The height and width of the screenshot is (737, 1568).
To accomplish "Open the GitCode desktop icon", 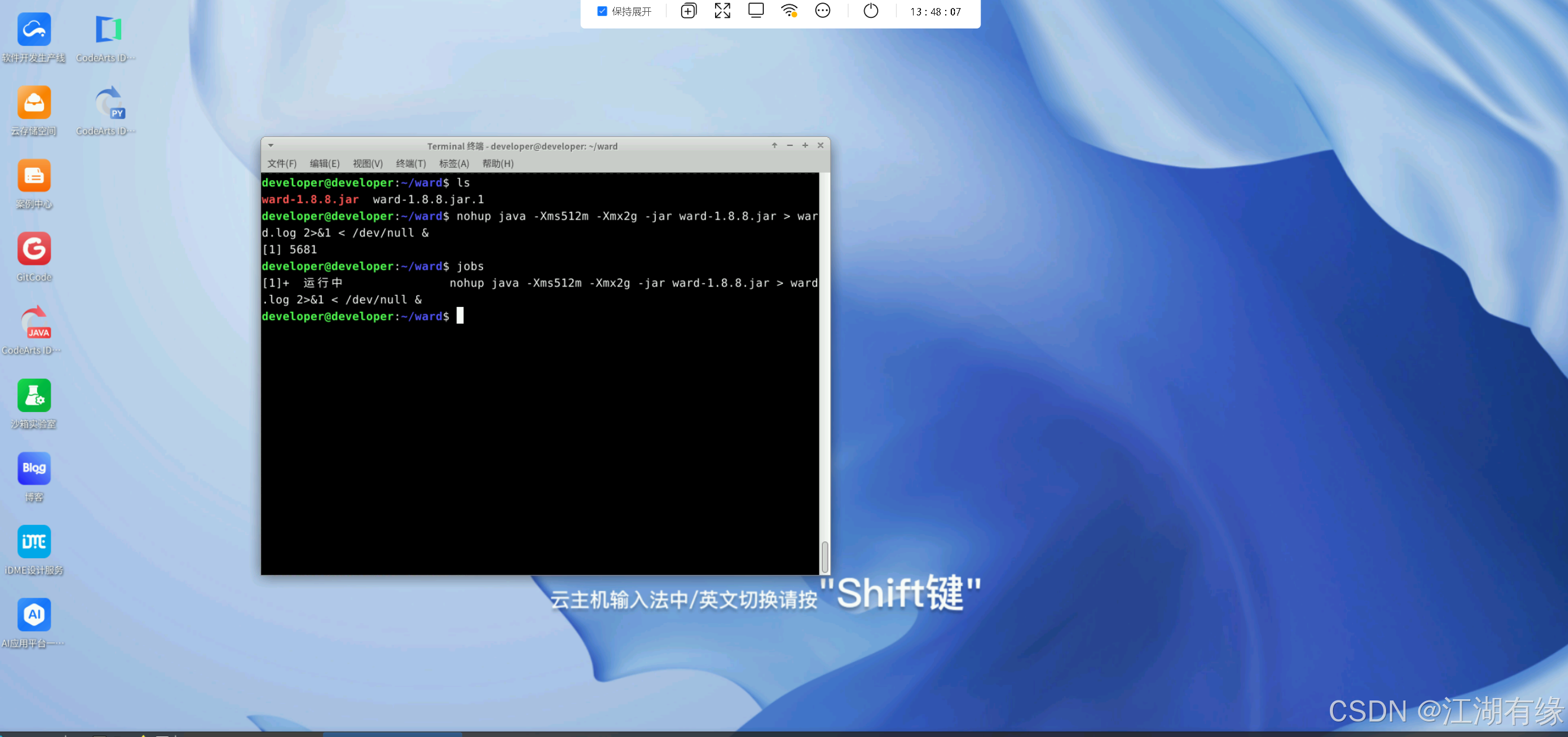I will click(x=34, y=249).
